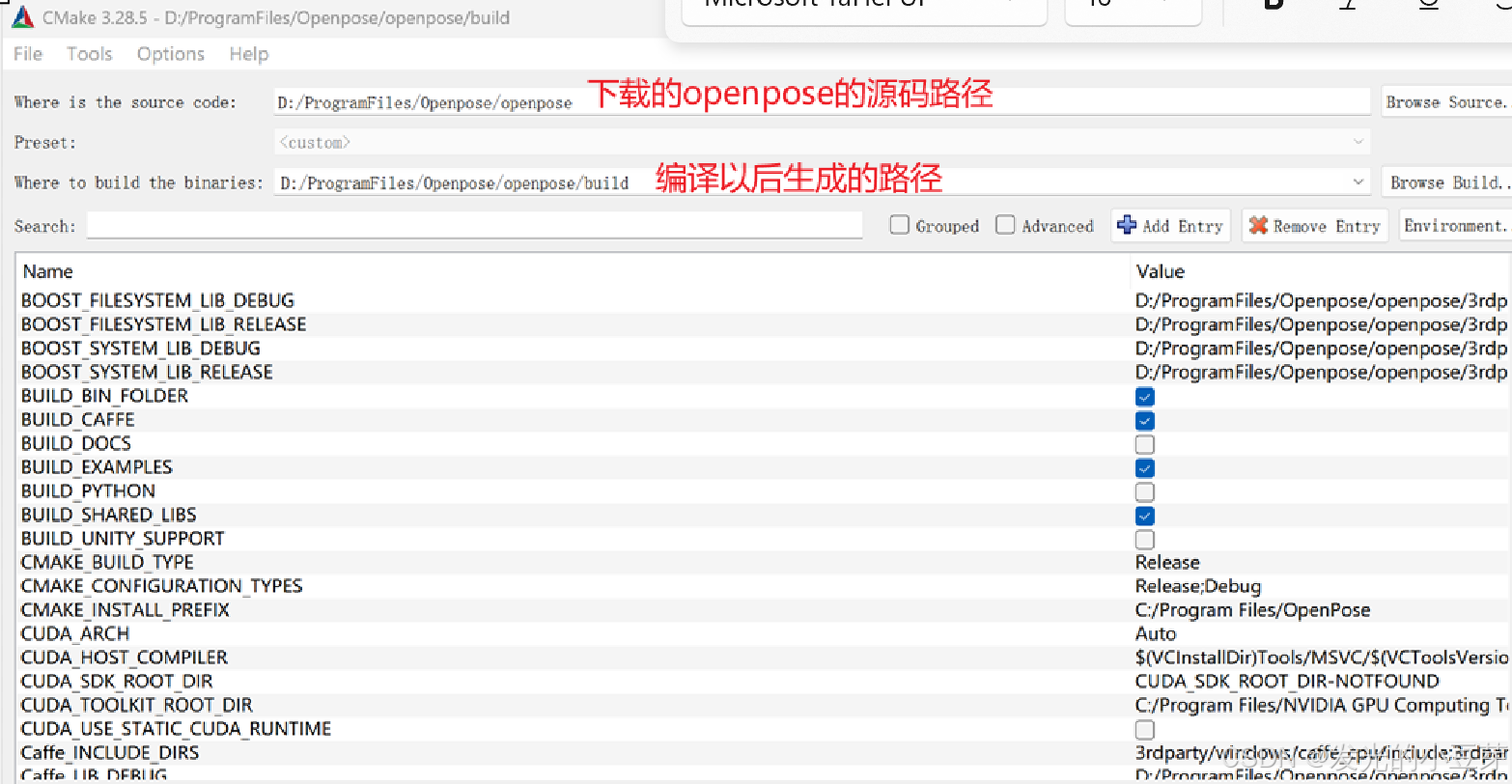This screenshot has width=1512, height=784.
Task: Click the Auto value of CUDA_ARCH
Action: 1156,633
